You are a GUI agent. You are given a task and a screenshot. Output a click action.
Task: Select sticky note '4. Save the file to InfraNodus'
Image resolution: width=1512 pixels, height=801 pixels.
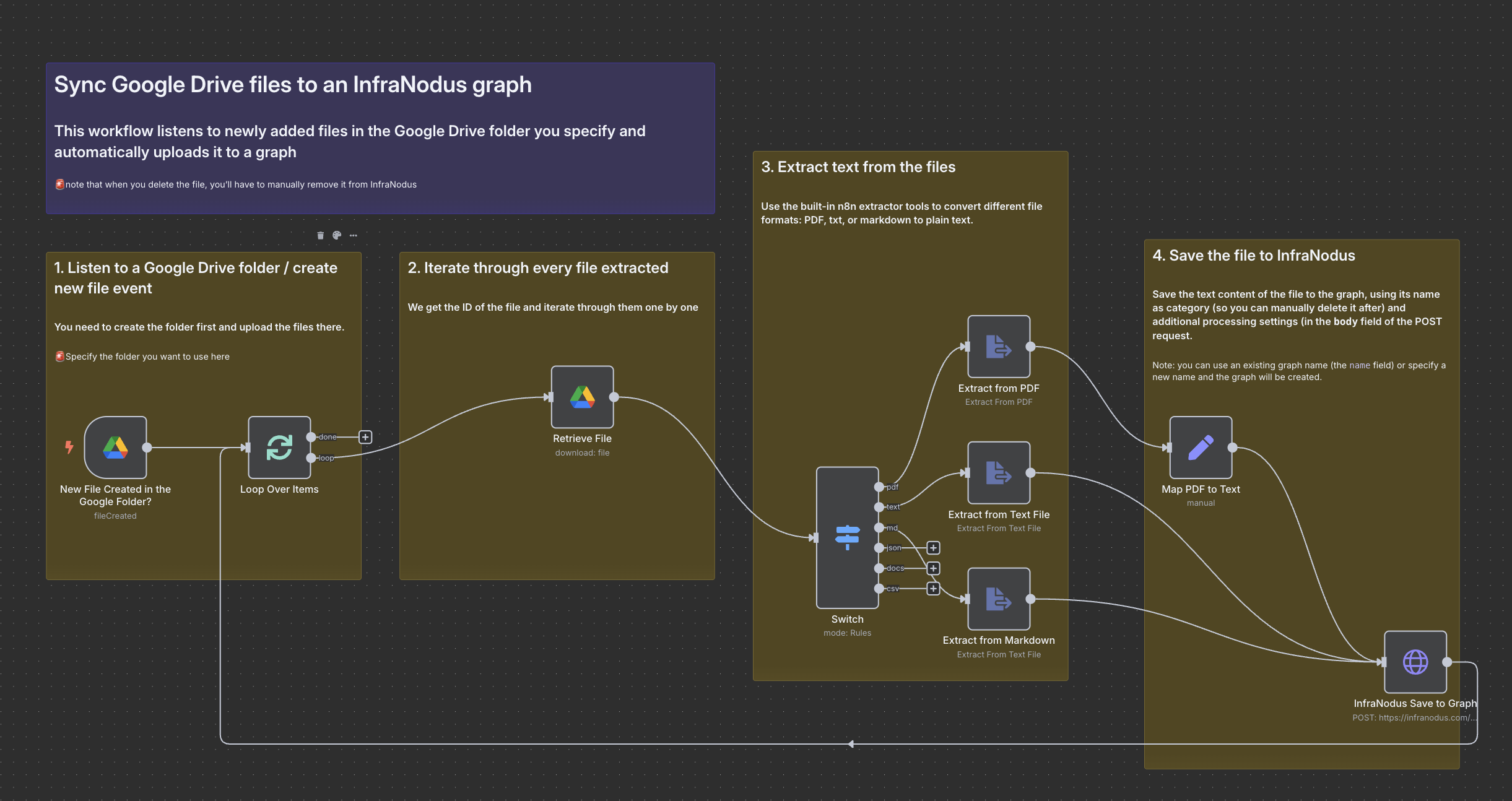click(x=1302, y=504)
